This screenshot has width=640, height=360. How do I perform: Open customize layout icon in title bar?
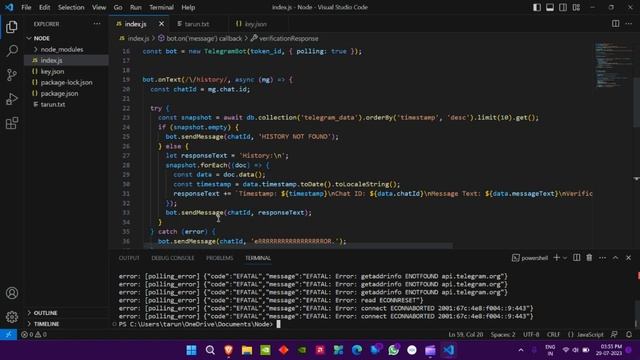(576, 7)
